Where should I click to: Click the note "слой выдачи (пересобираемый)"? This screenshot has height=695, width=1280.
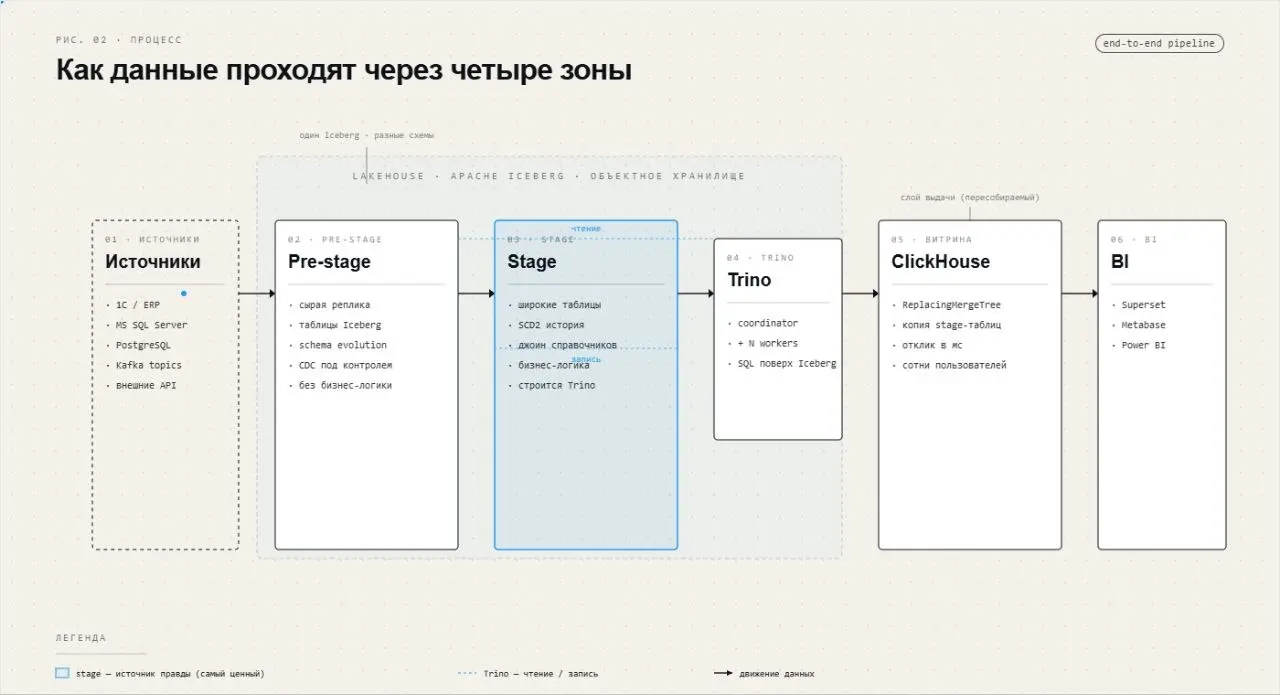pyautogui.click(x=970, y=198)
